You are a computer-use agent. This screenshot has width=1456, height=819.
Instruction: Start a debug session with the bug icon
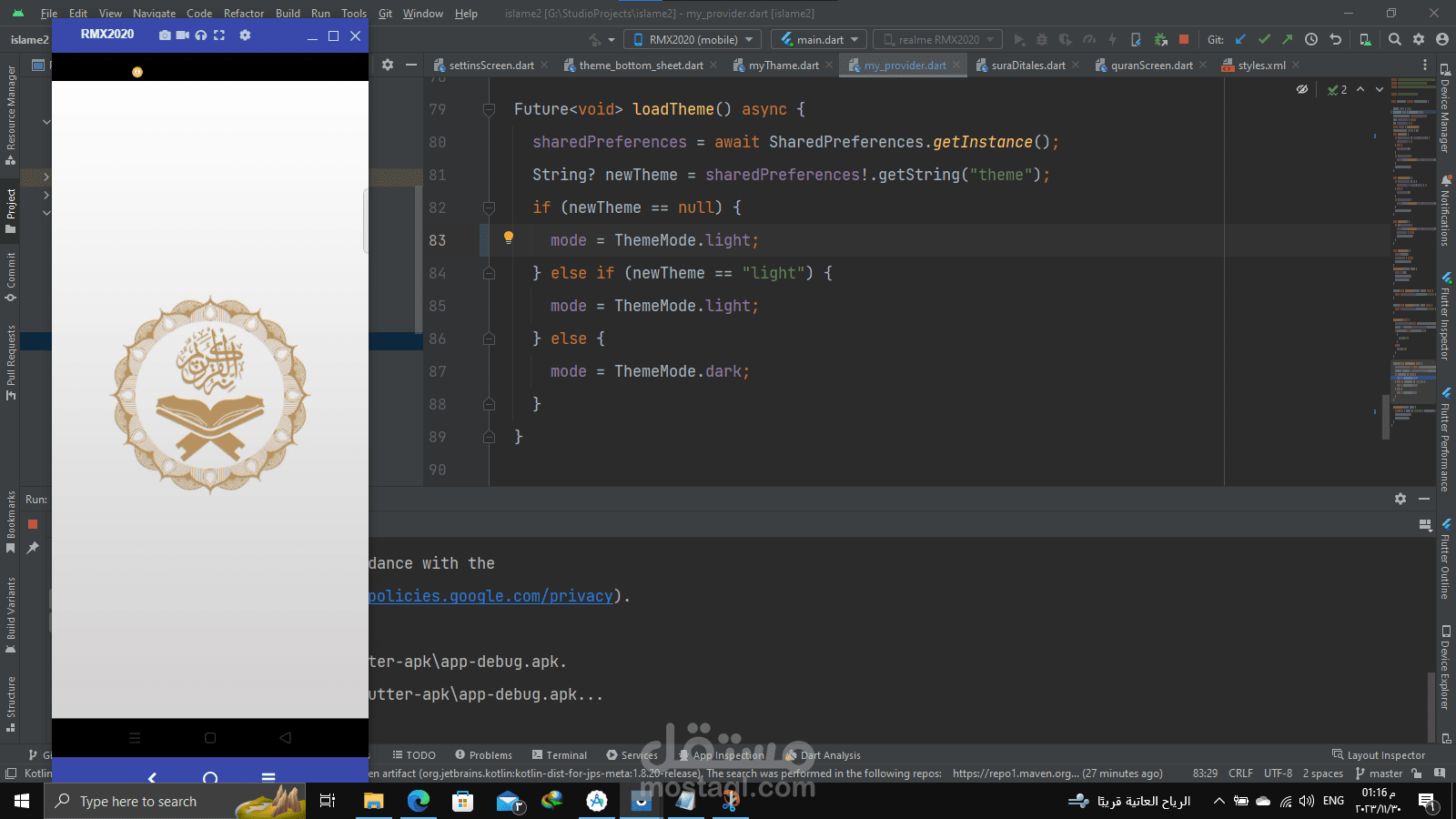1042,39
